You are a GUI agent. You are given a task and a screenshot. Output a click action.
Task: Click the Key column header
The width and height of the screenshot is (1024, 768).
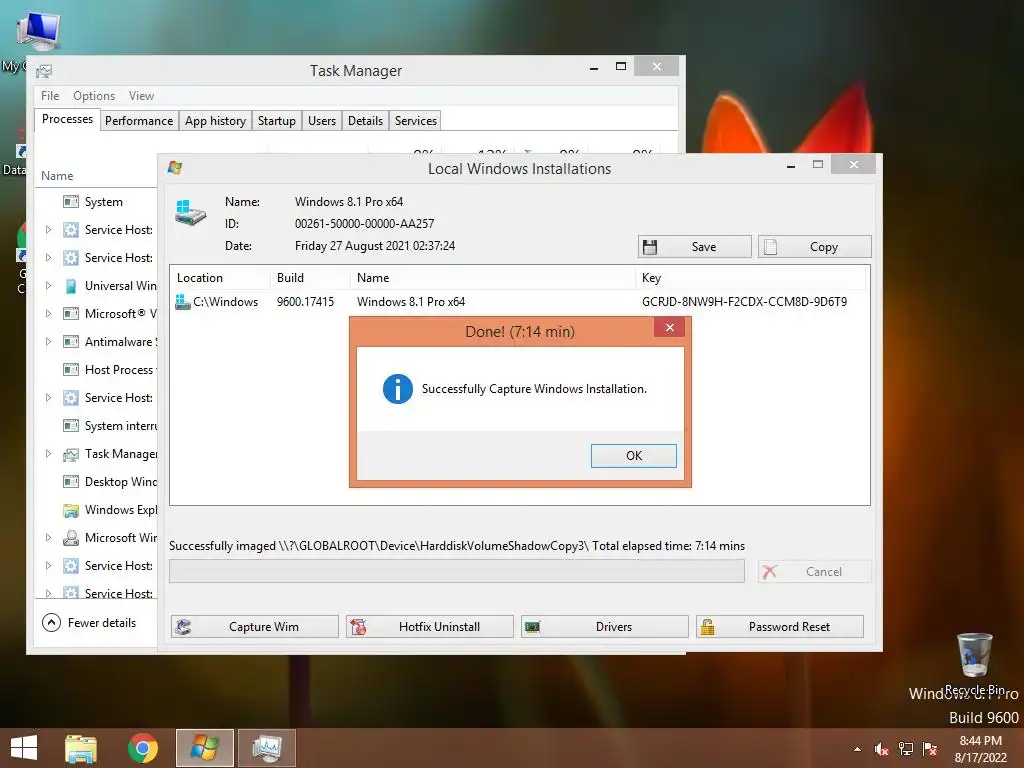point(751,278)
